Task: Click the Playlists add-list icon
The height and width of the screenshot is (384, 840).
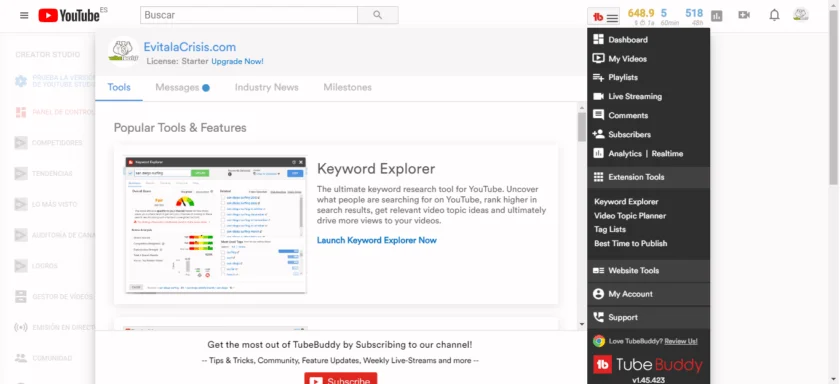Action: [598, 78]
